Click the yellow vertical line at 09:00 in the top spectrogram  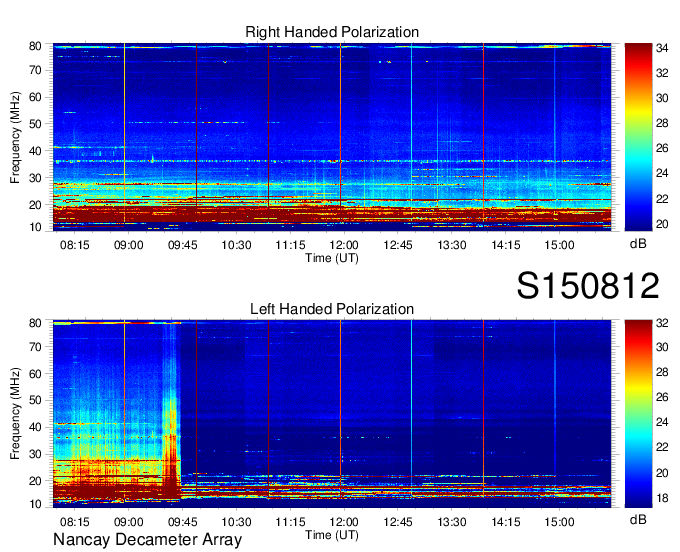(x=124, y=132)
